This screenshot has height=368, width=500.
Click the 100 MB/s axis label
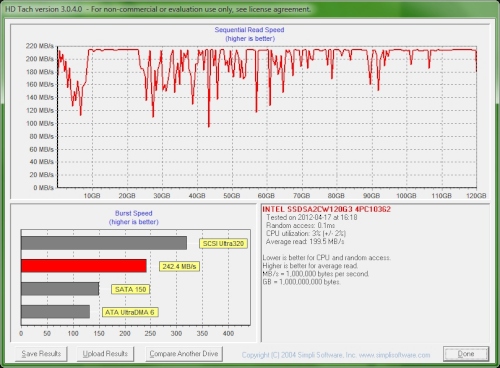click(x=40, y=123)
